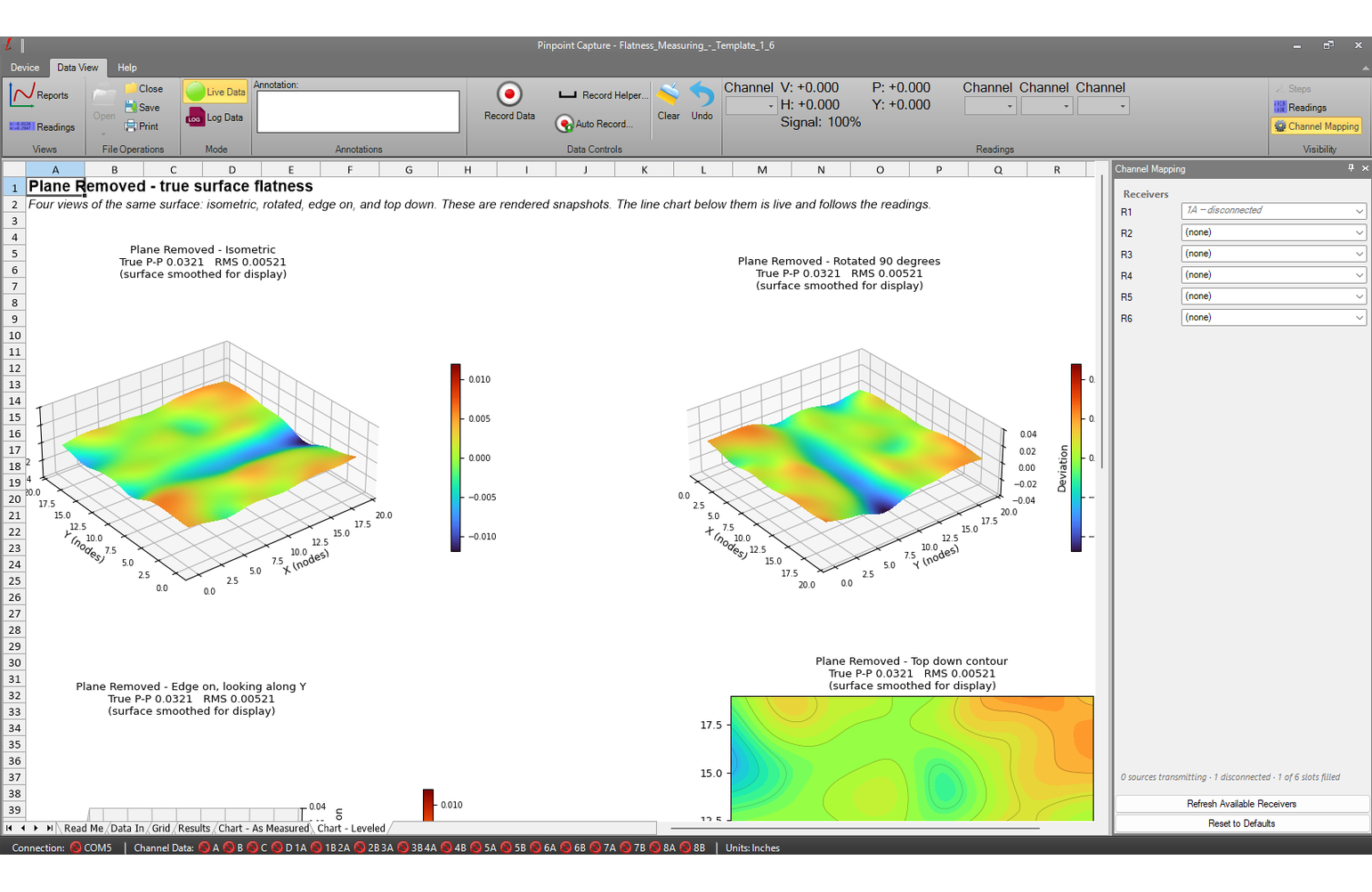This screenshot has width=1372, height=892.
Task: Go to previous sheet tab arrow
Action: [23, 828]
